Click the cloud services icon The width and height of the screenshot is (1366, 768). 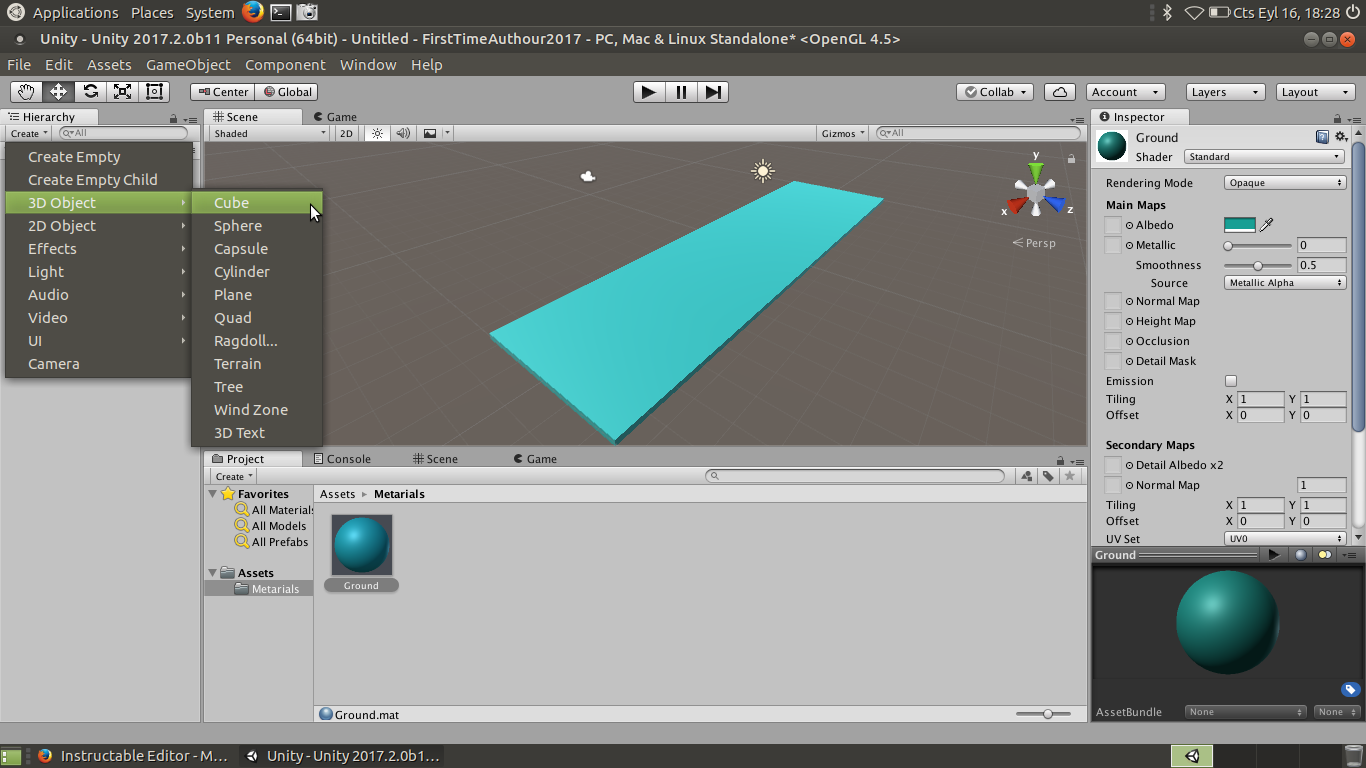click(x=1060, y=92)
